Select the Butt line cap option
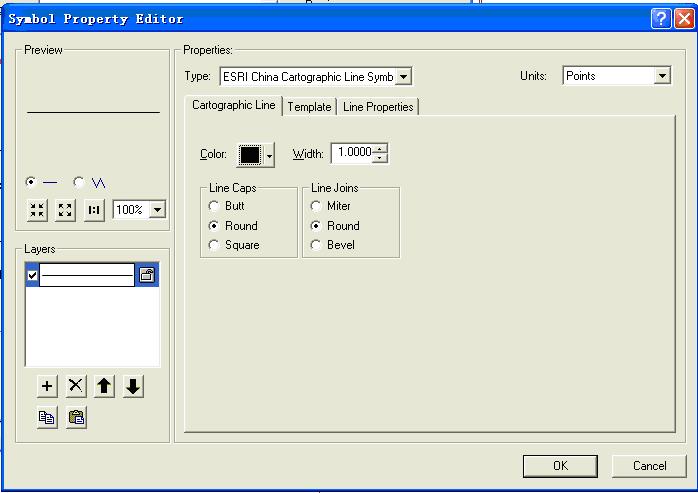The height and width of the screenshot is (493, 698). (214, 206)
